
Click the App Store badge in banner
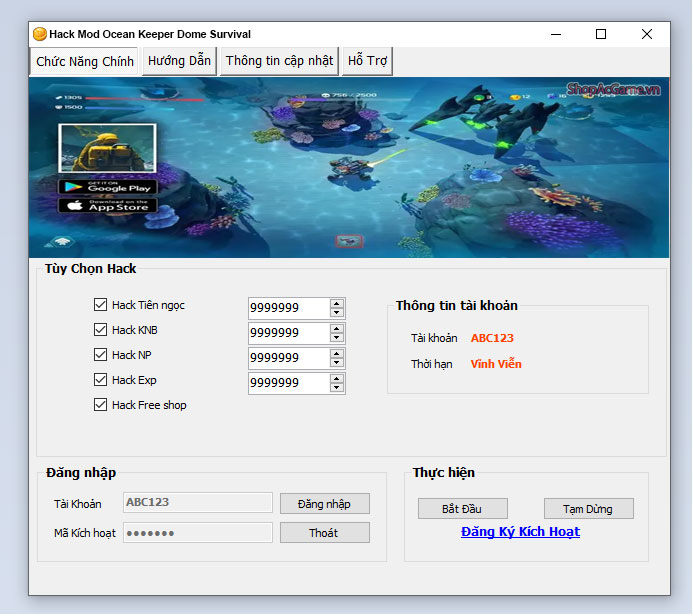[107, 205]
